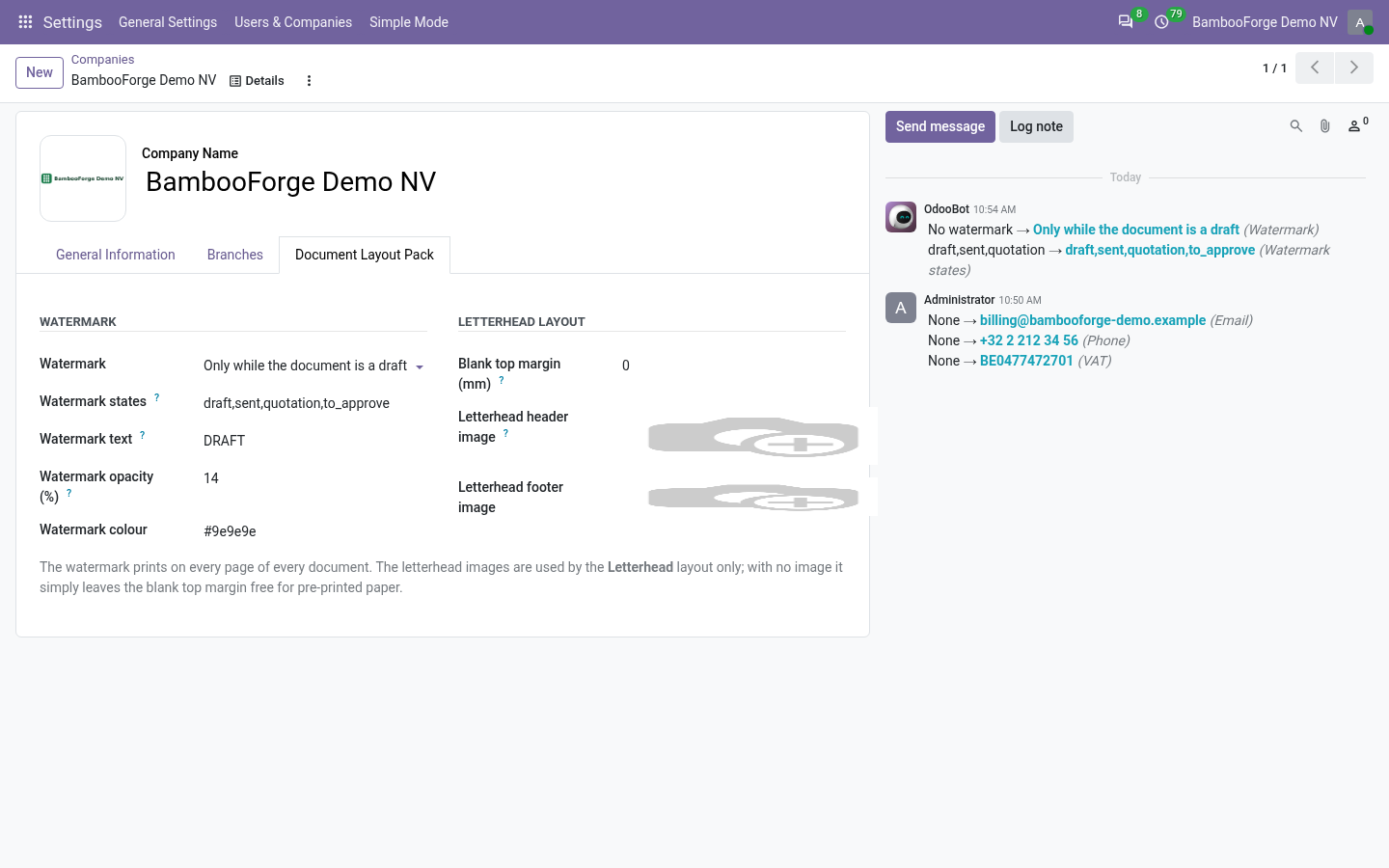The height and width of the screenshot is (868, 1389).
Task: Click Send message in chatter
Action: coord(940,126)
